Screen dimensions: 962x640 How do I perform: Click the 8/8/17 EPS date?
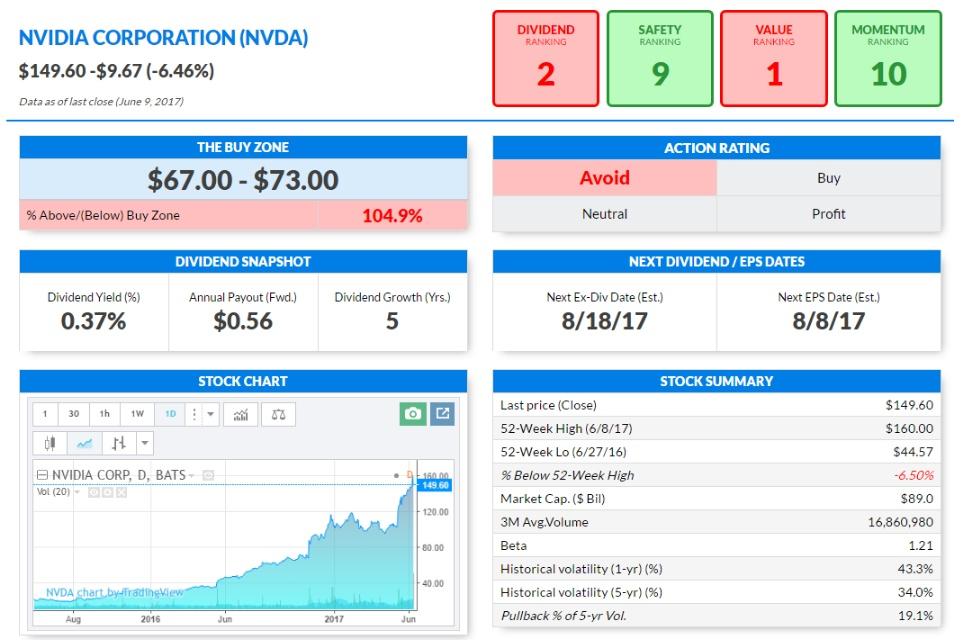pyautogui.click(x=828, y=321)
